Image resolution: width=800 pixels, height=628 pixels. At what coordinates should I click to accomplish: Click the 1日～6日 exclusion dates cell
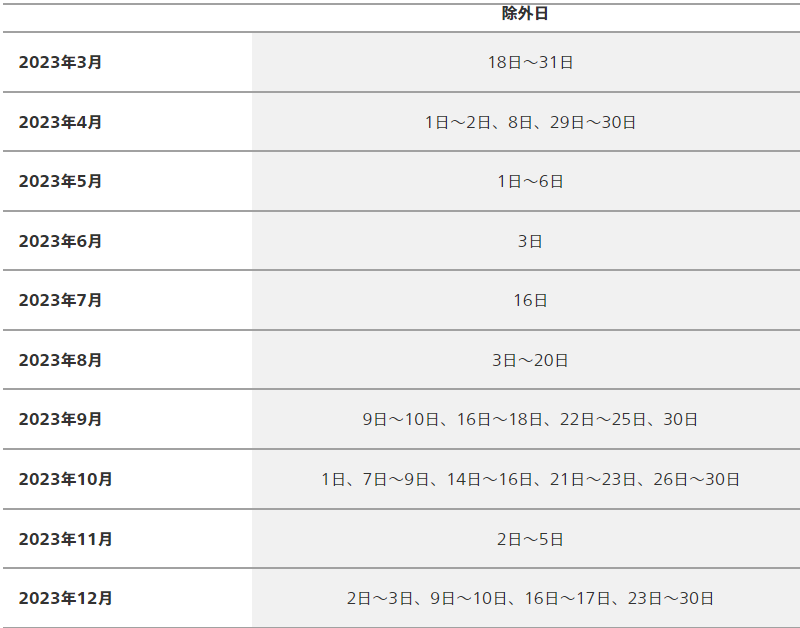point(530,181)
